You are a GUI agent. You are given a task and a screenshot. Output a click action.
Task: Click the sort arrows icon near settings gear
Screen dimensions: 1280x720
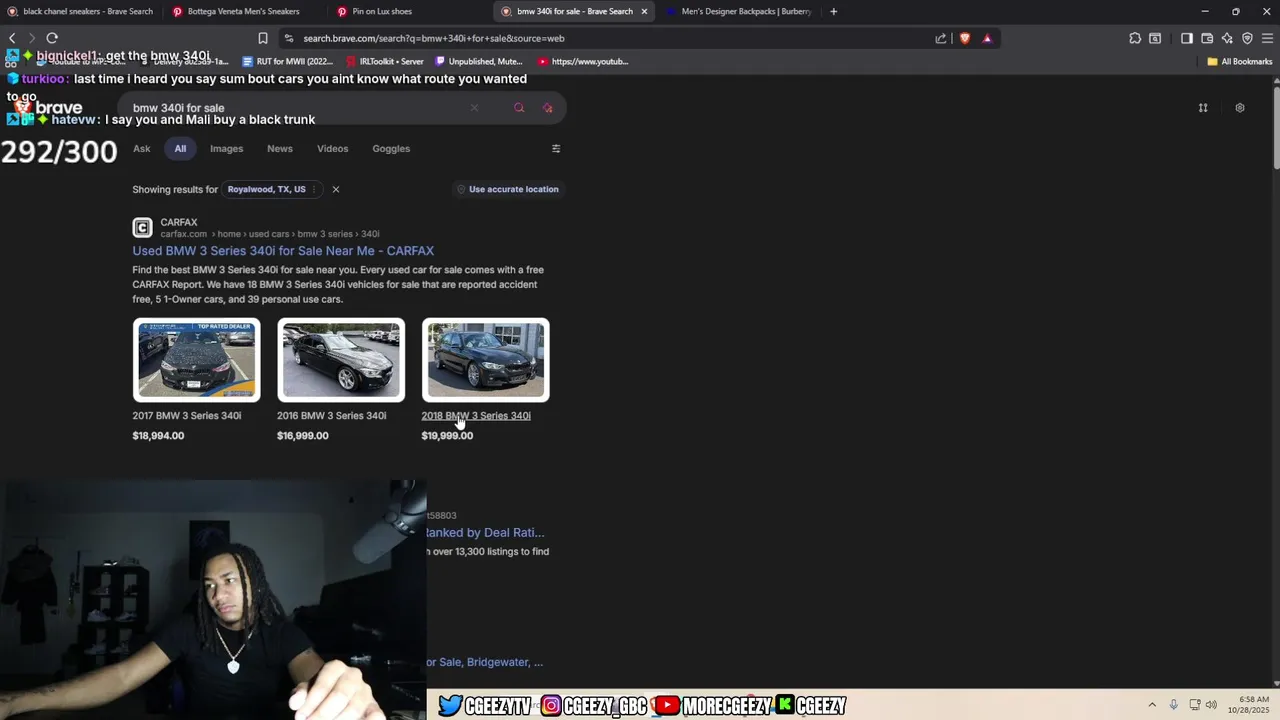pyautogui.click(x=1203, y=108)
